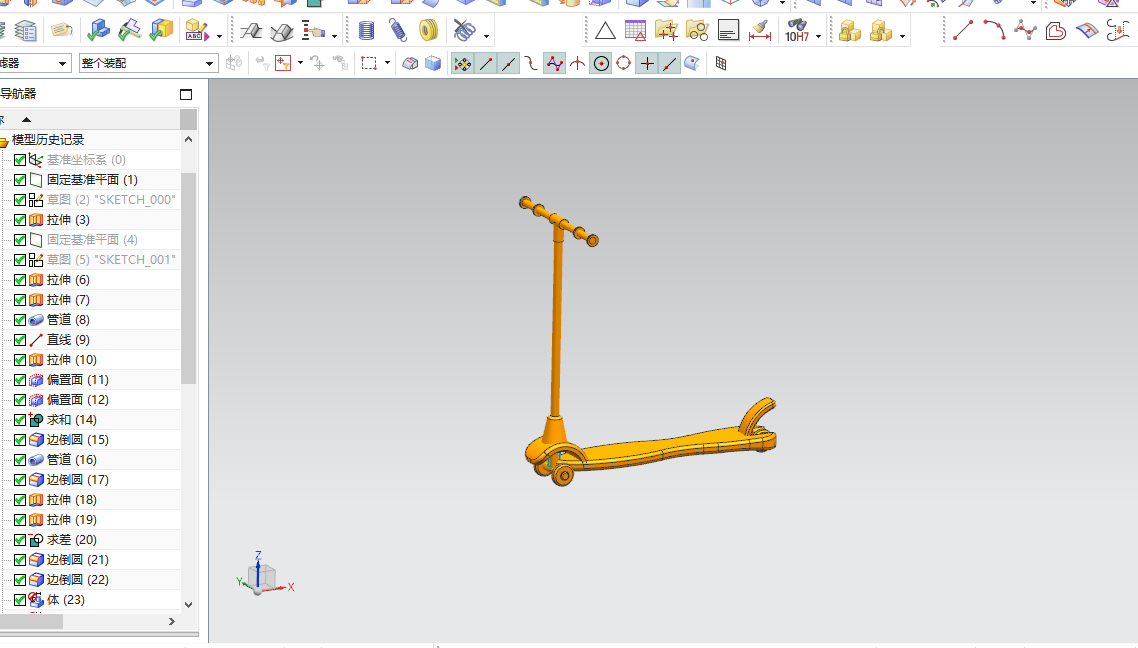Select the Line curve tool
1138x648 pixels.
963,30
